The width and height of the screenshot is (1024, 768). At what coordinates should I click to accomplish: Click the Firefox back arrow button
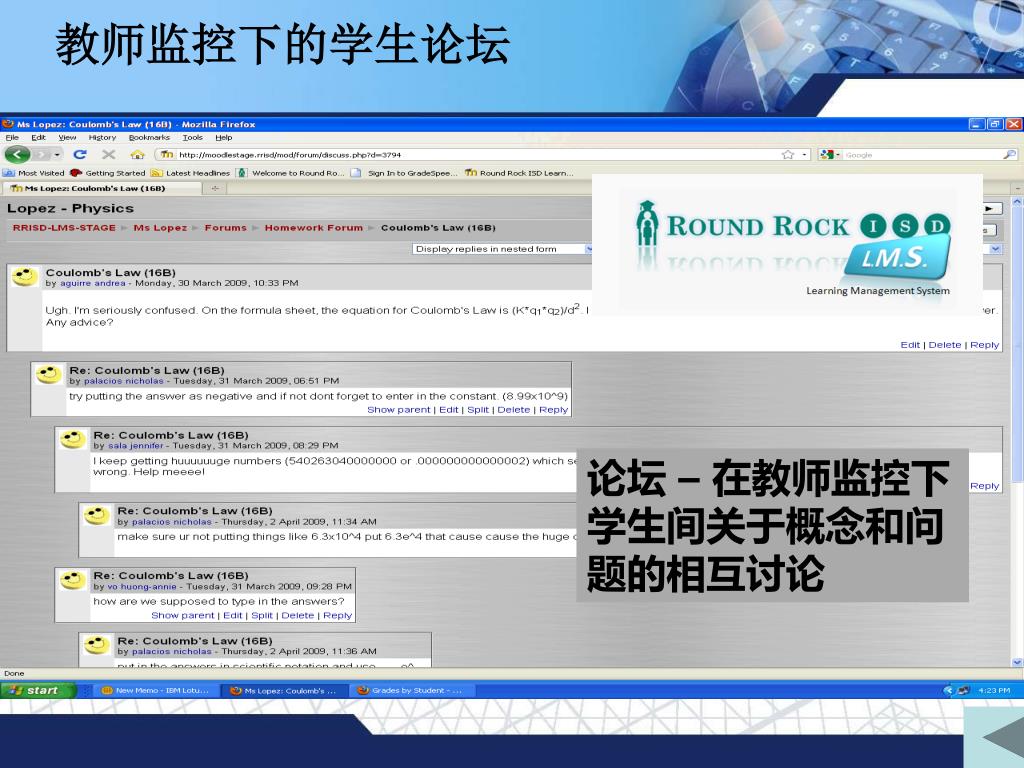pyautogui.click(x=18, y=155)
